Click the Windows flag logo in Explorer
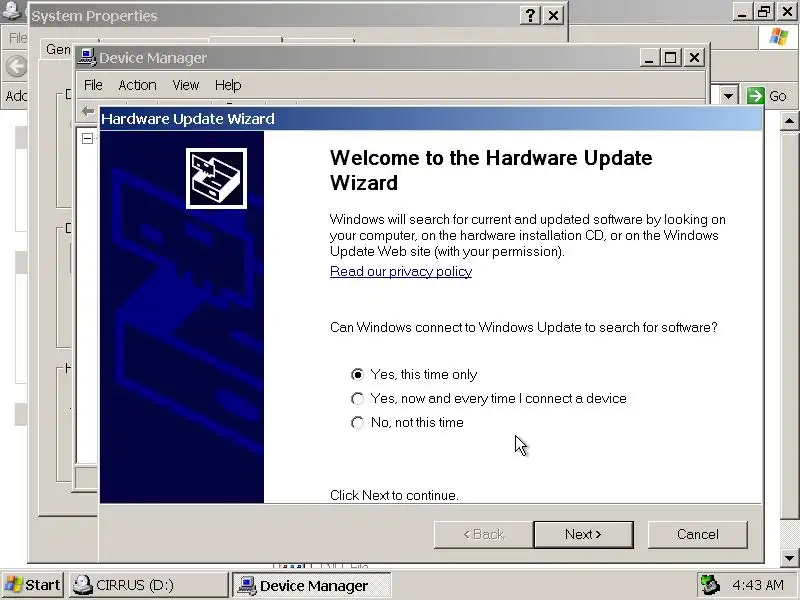The width and height of the screenshot is (800, 600). [x=779, y=37]
